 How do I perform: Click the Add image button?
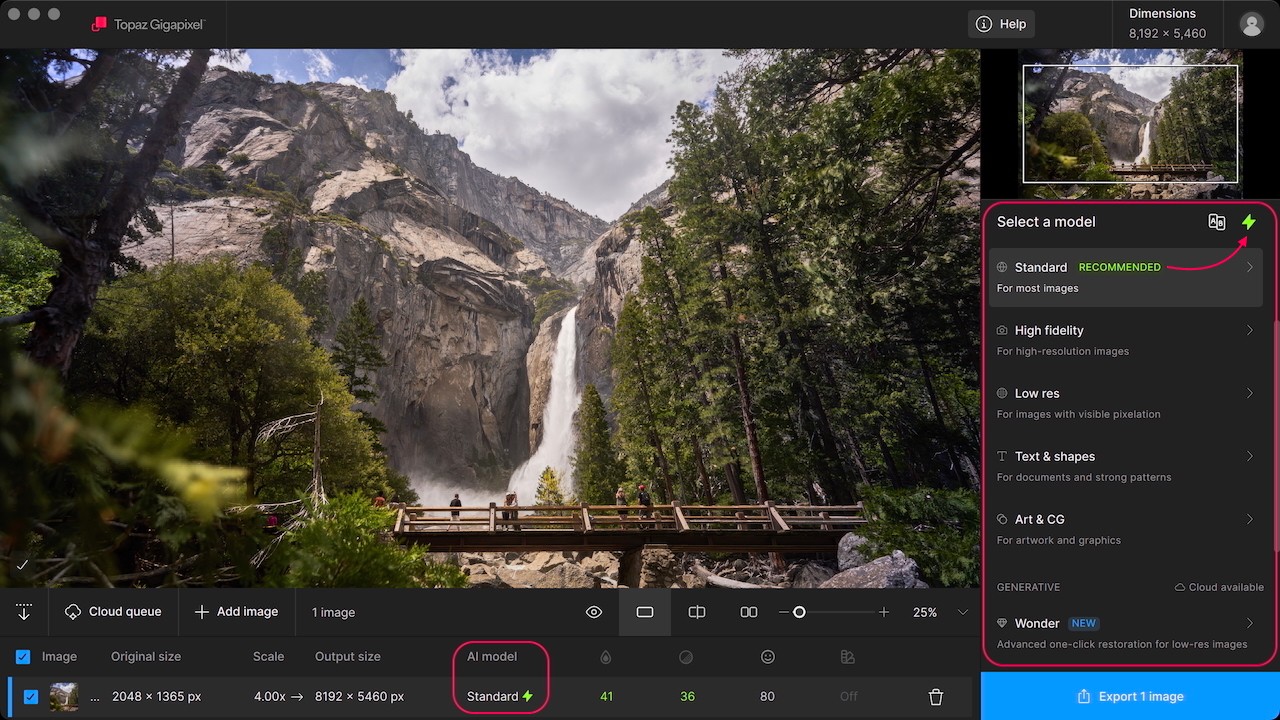(x=236, y=612)
